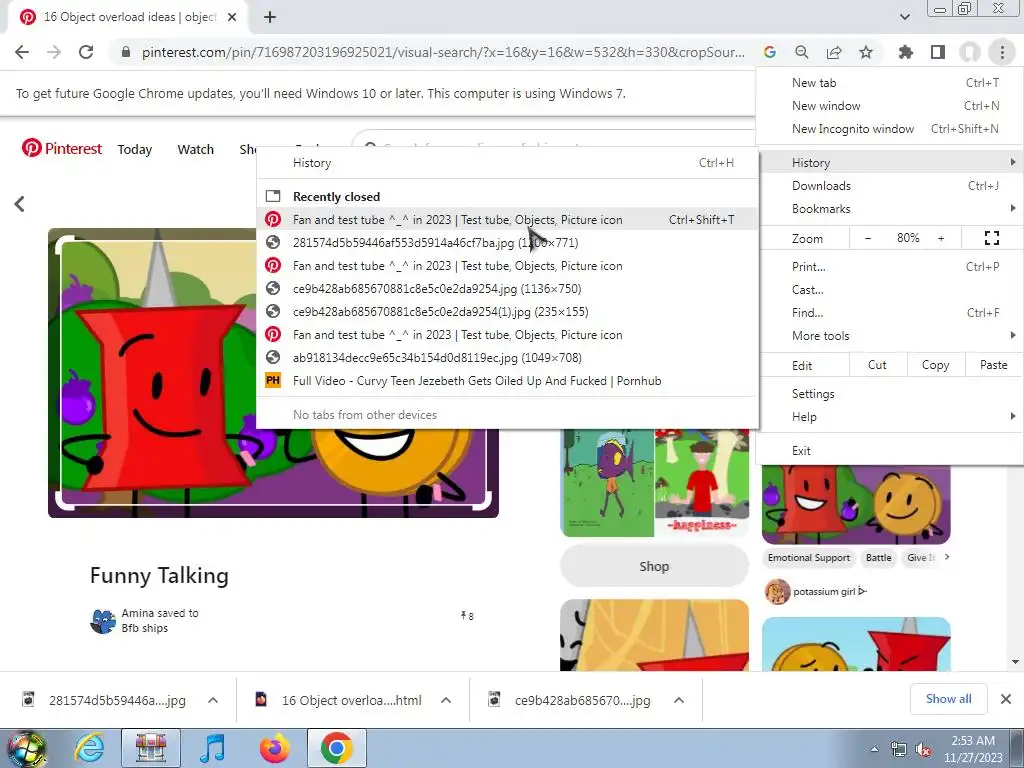The image size is (1024, 768).
Task: Click Show all downloads
Action: [948, 699]
